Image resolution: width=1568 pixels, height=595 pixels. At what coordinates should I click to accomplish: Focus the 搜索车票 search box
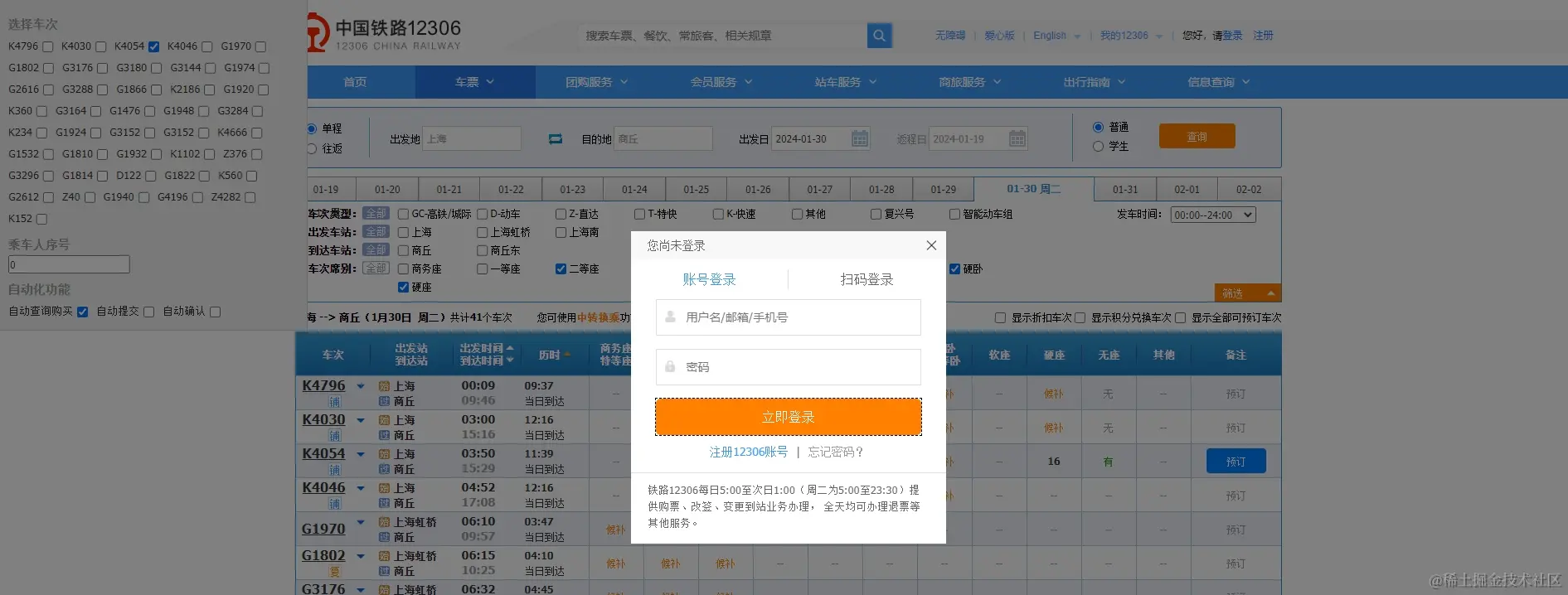(x=722, y=36)
